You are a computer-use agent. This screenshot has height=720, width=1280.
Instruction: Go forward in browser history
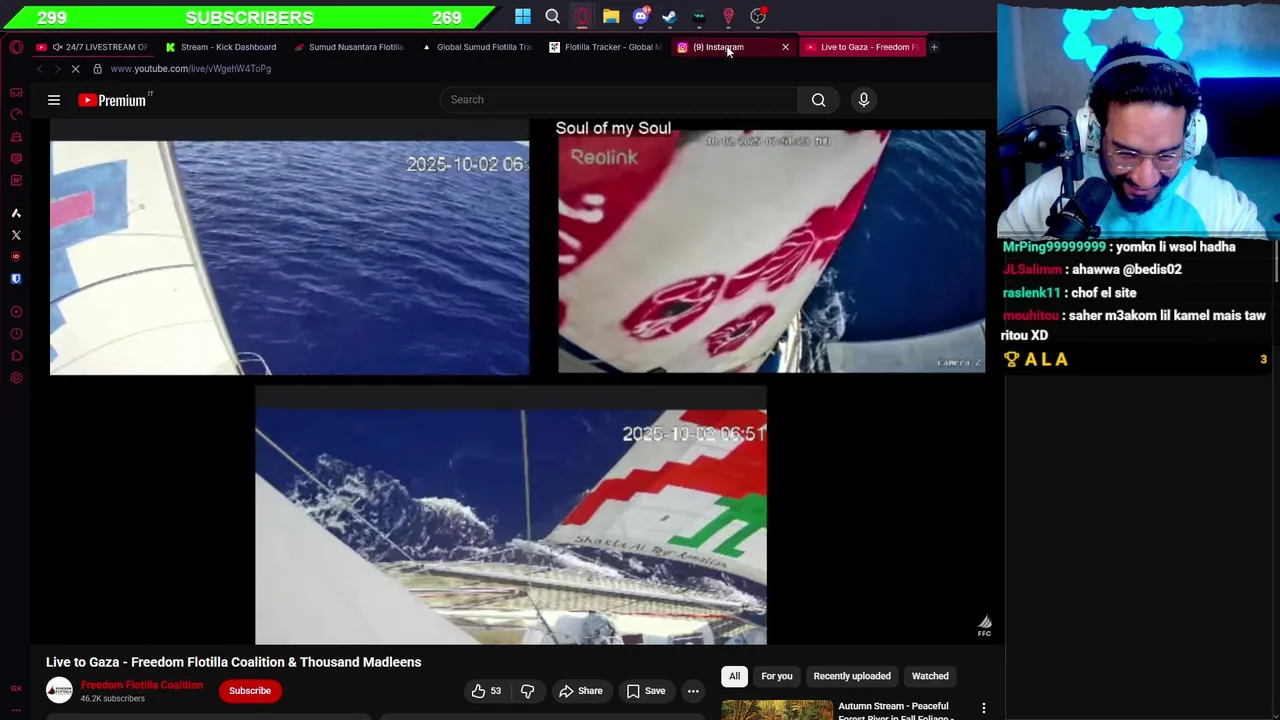[57, 69]
